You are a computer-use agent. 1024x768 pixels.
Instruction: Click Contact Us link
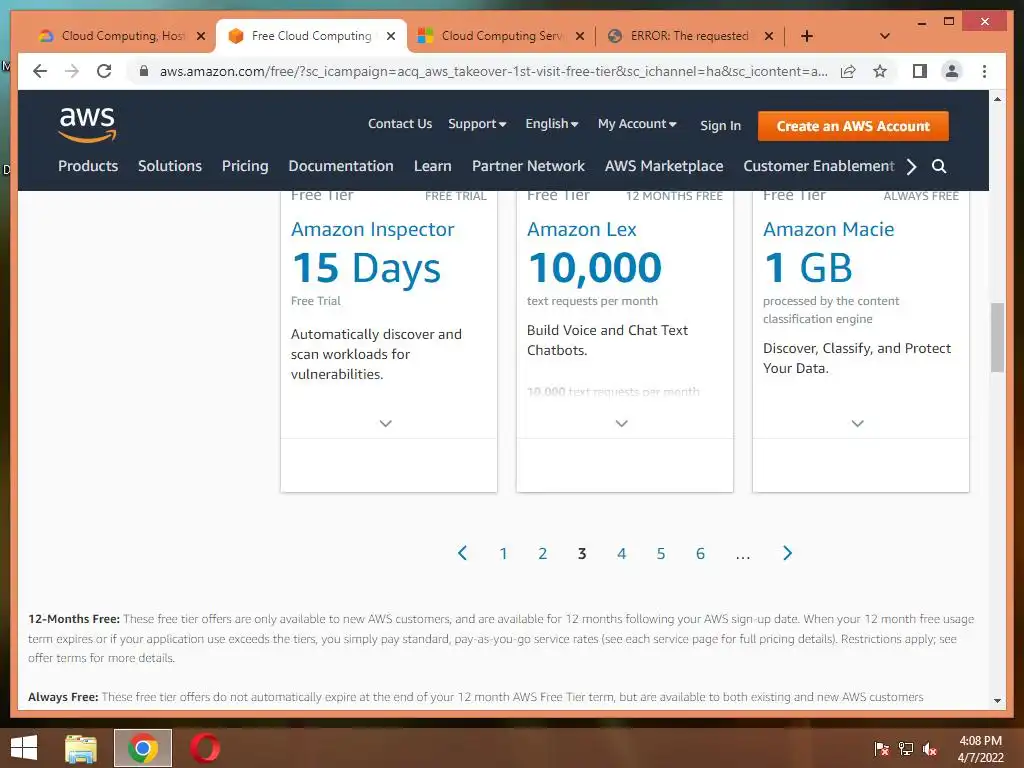pos(400,124)
